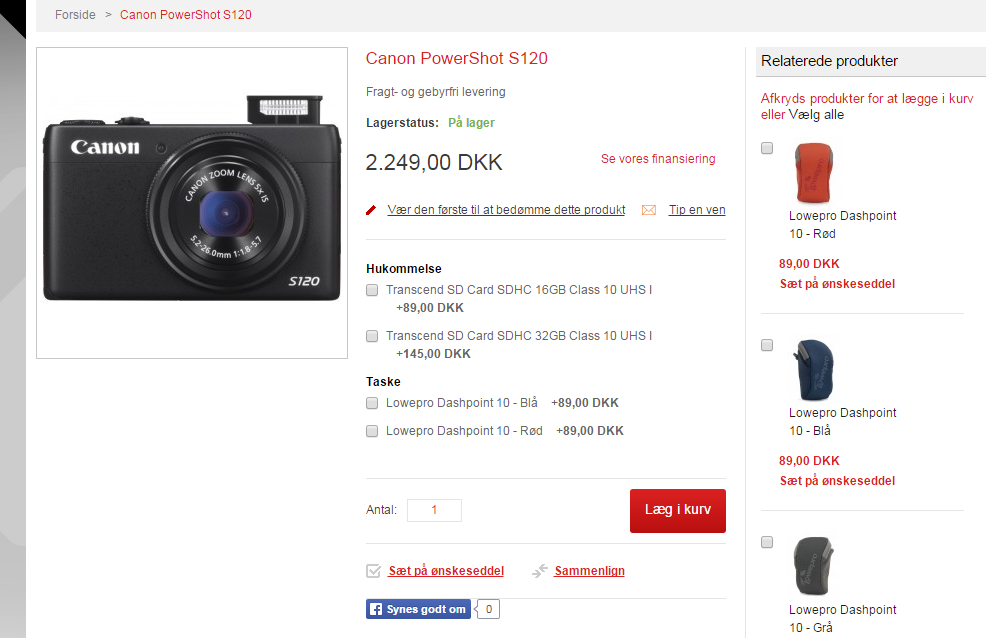Open Lowepro Dashpoint 10 - Grå product title
This screenshot has width=993, height=638.
tap(842, 618)
